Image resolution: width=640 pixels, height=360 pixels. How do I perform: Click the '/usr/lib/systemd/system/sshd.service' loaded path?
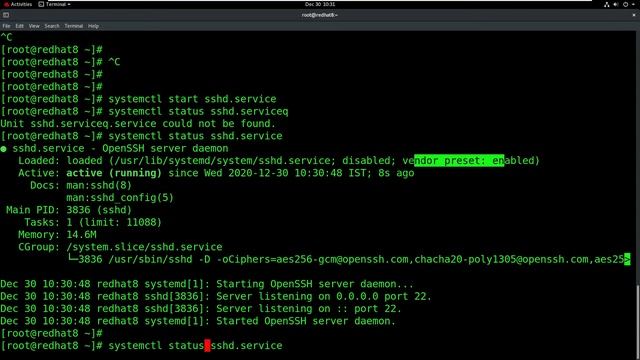(222, 160)
